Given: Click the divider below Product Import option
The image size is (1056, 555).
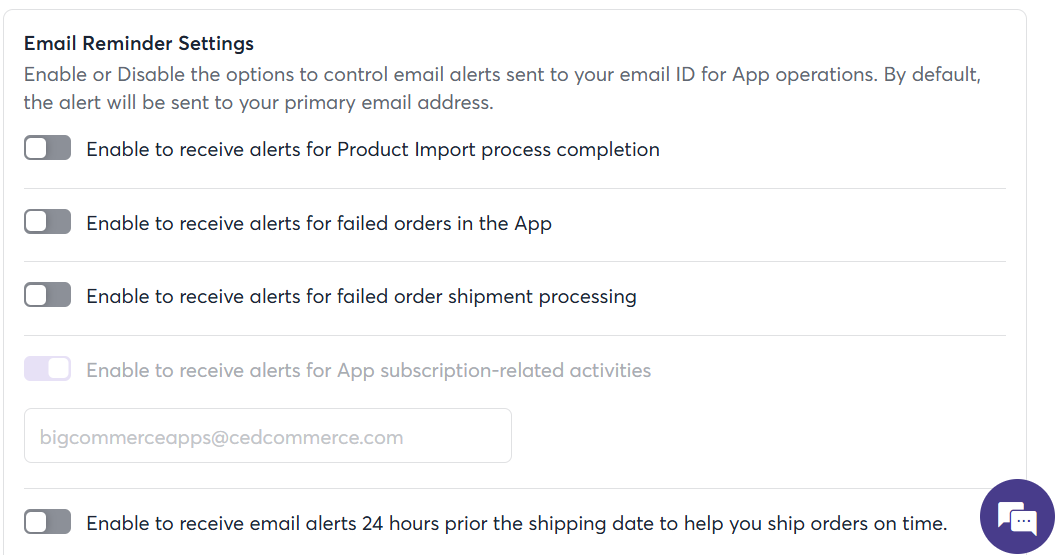Looking at the screenshot, I should (x=515, y=189).
